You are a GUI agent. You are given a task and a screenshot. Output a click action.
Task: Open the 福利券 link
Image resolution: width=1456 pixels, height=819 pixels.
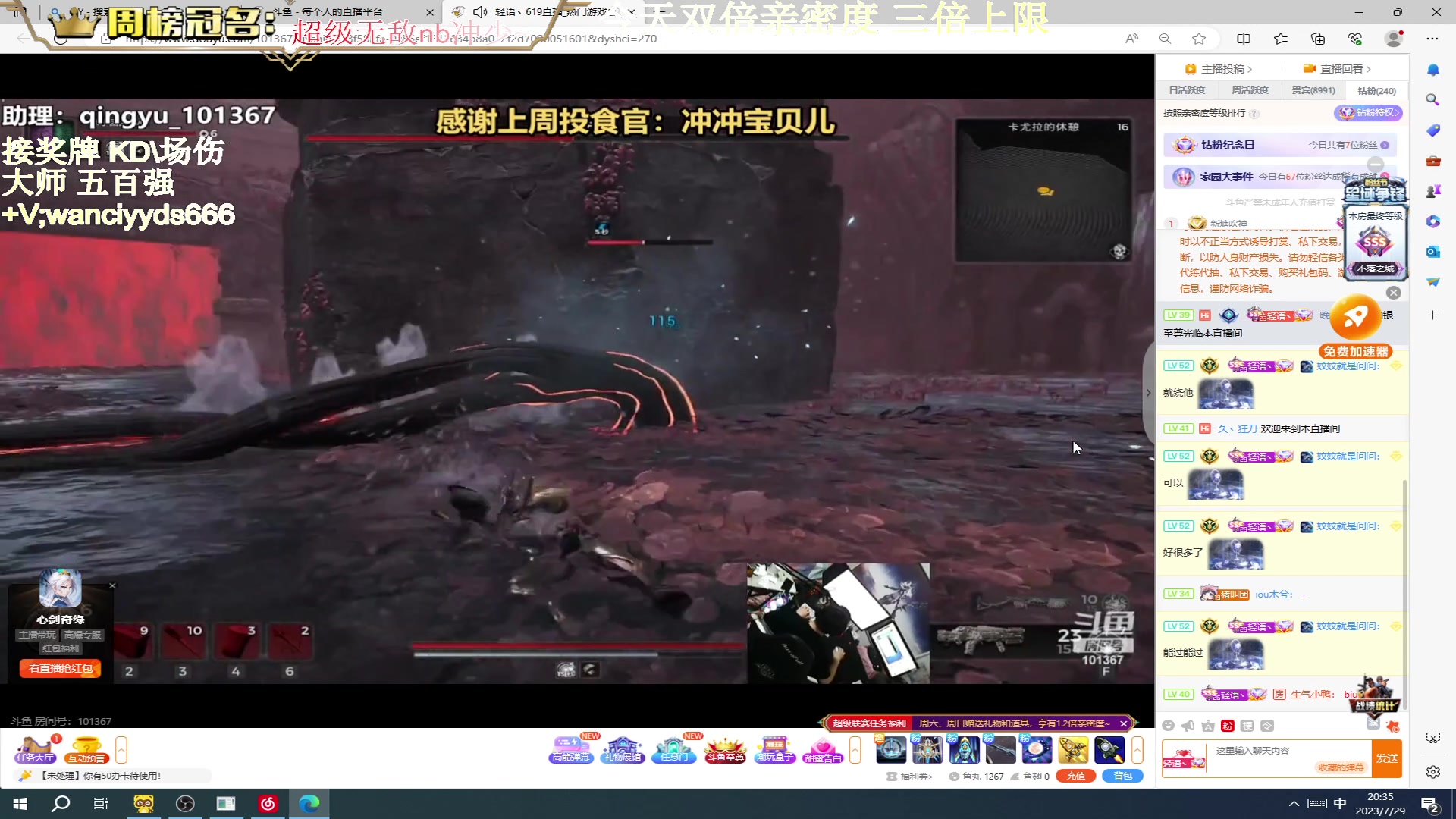[910, 777]
